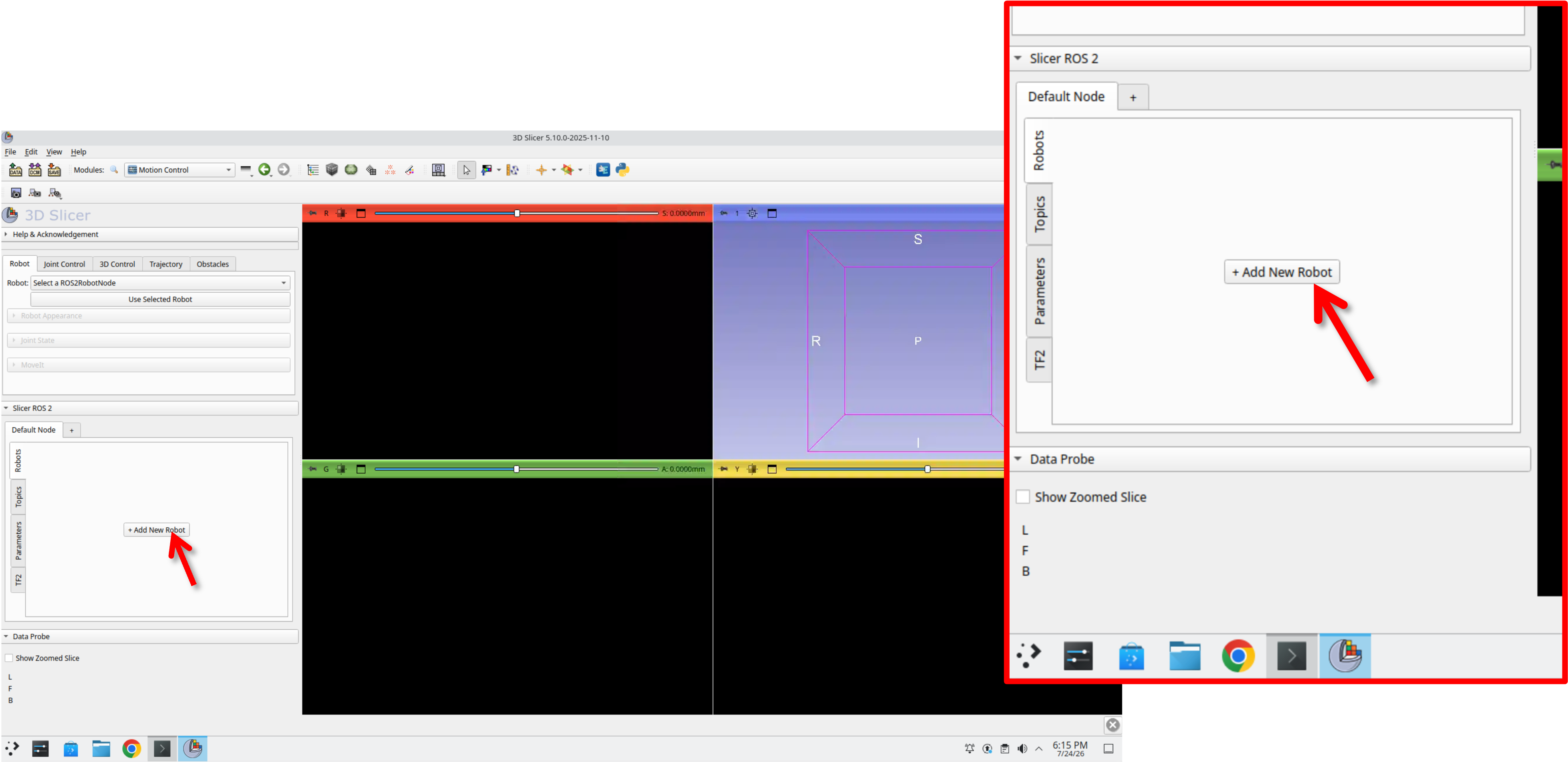Toggle the pin on the 3D view
This screenshot has width=1568, height=762.
(724, 213)
